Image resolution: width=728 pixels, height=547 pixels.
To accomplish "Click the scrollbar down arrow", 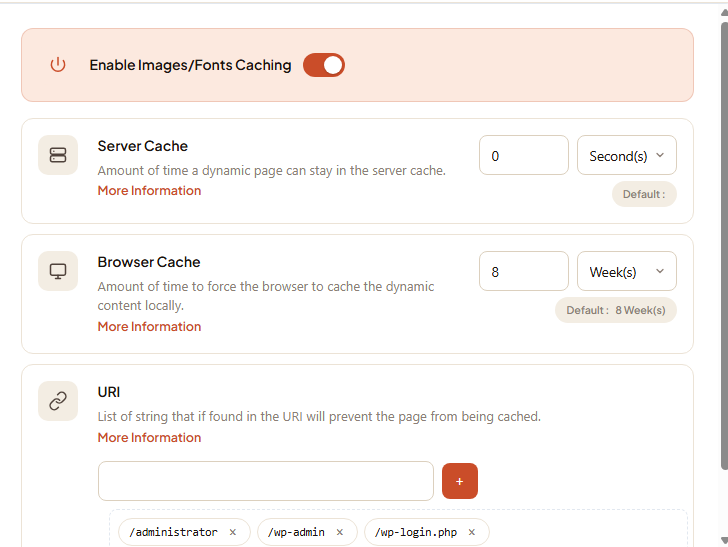I will point(724,540).
